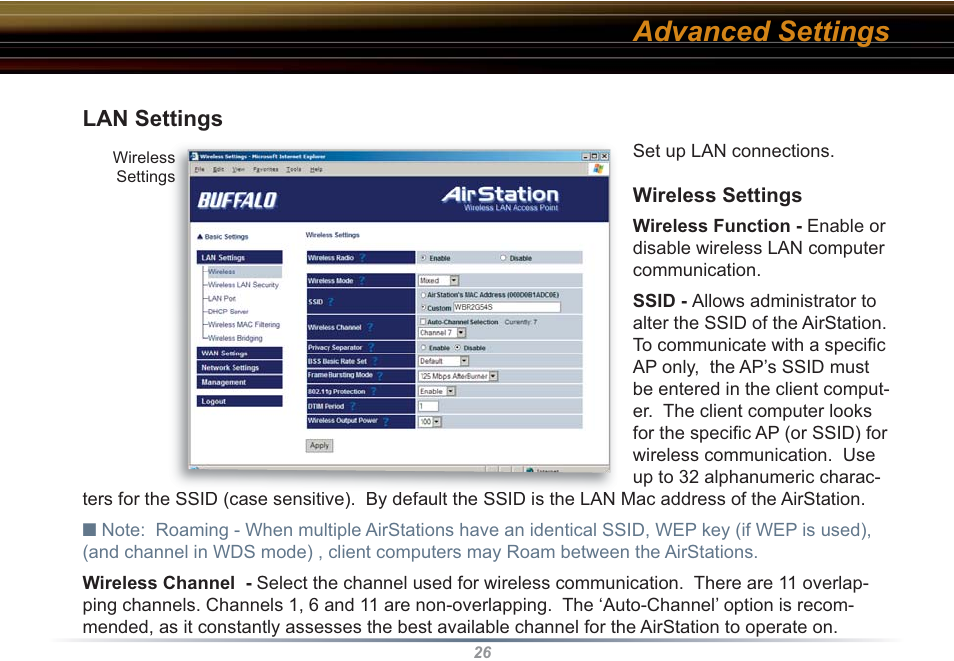Go to the LAN Port page
The width and height of the screenshot is (954, 661).
221,298
